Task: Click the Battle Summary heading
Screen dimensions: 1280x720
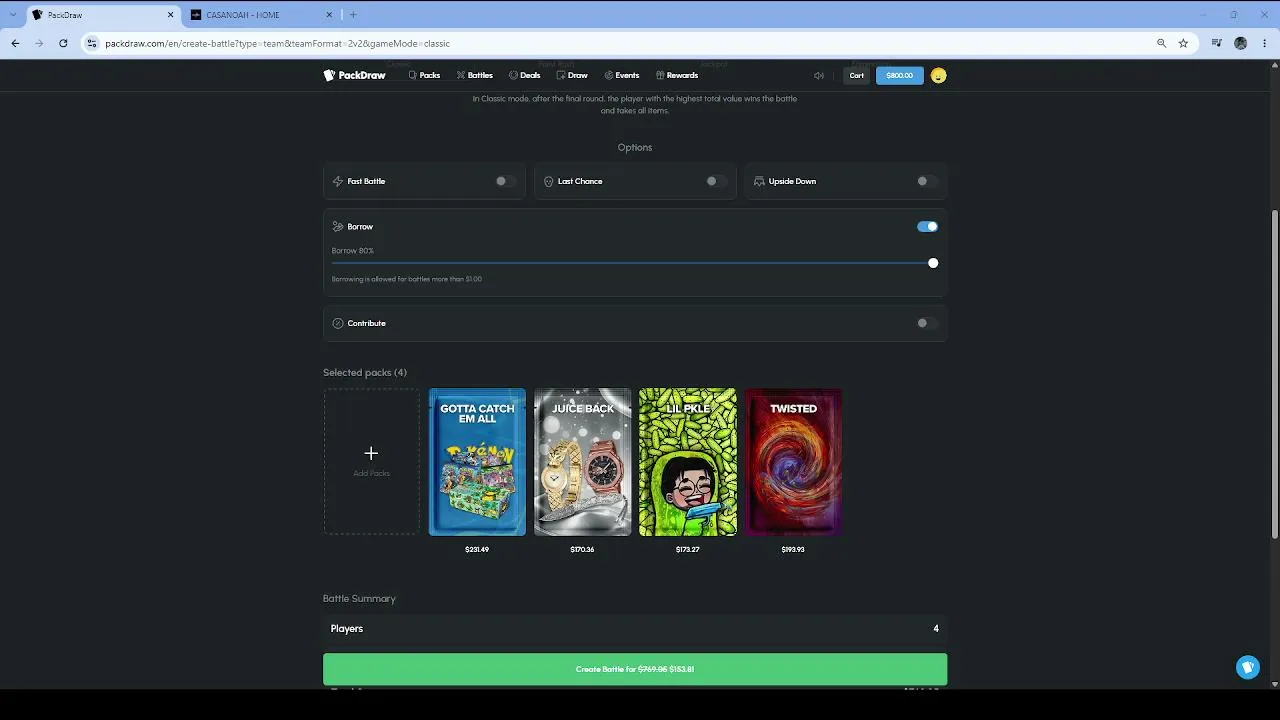Action: coord(359,599)
